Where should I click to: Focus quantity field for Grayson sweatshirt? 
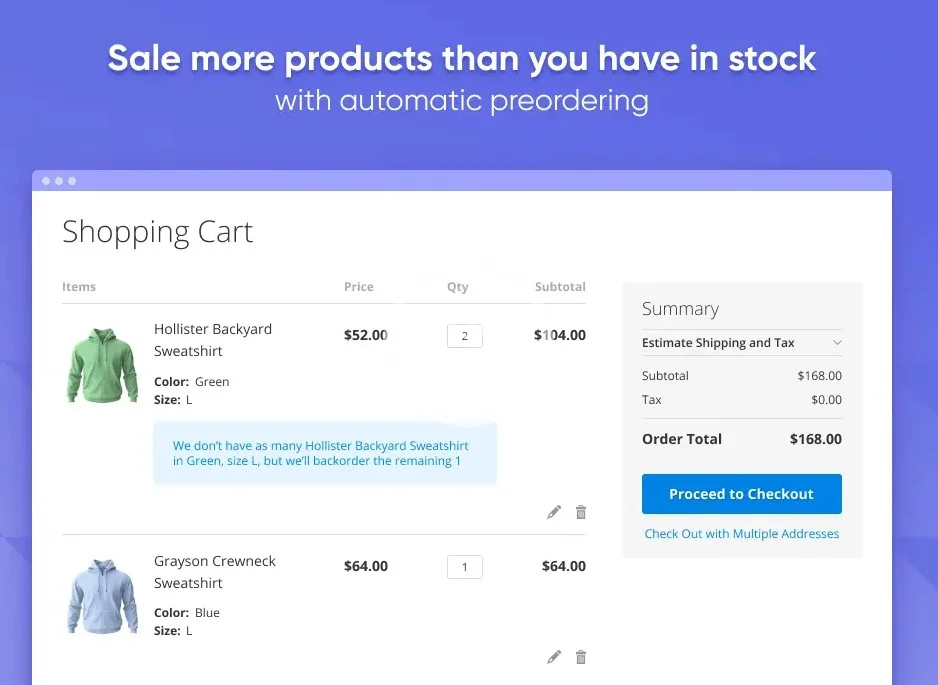(x=464, y=567)
